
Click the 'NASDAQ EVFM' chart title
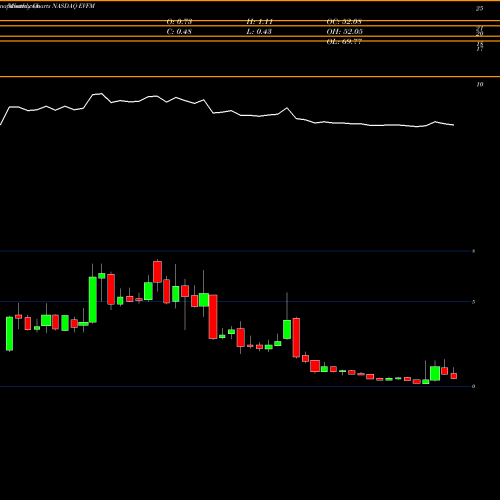[x=73, y=6]
